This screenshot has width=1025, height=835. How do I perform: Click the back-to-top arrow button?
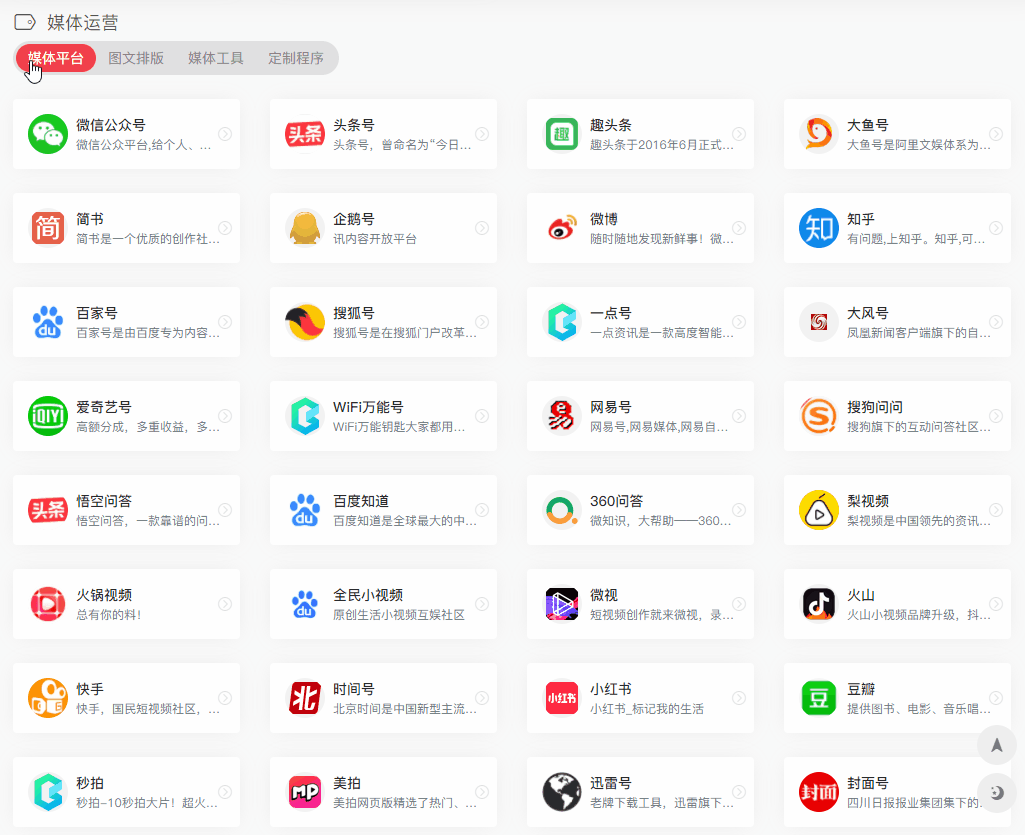click(997, 745)
